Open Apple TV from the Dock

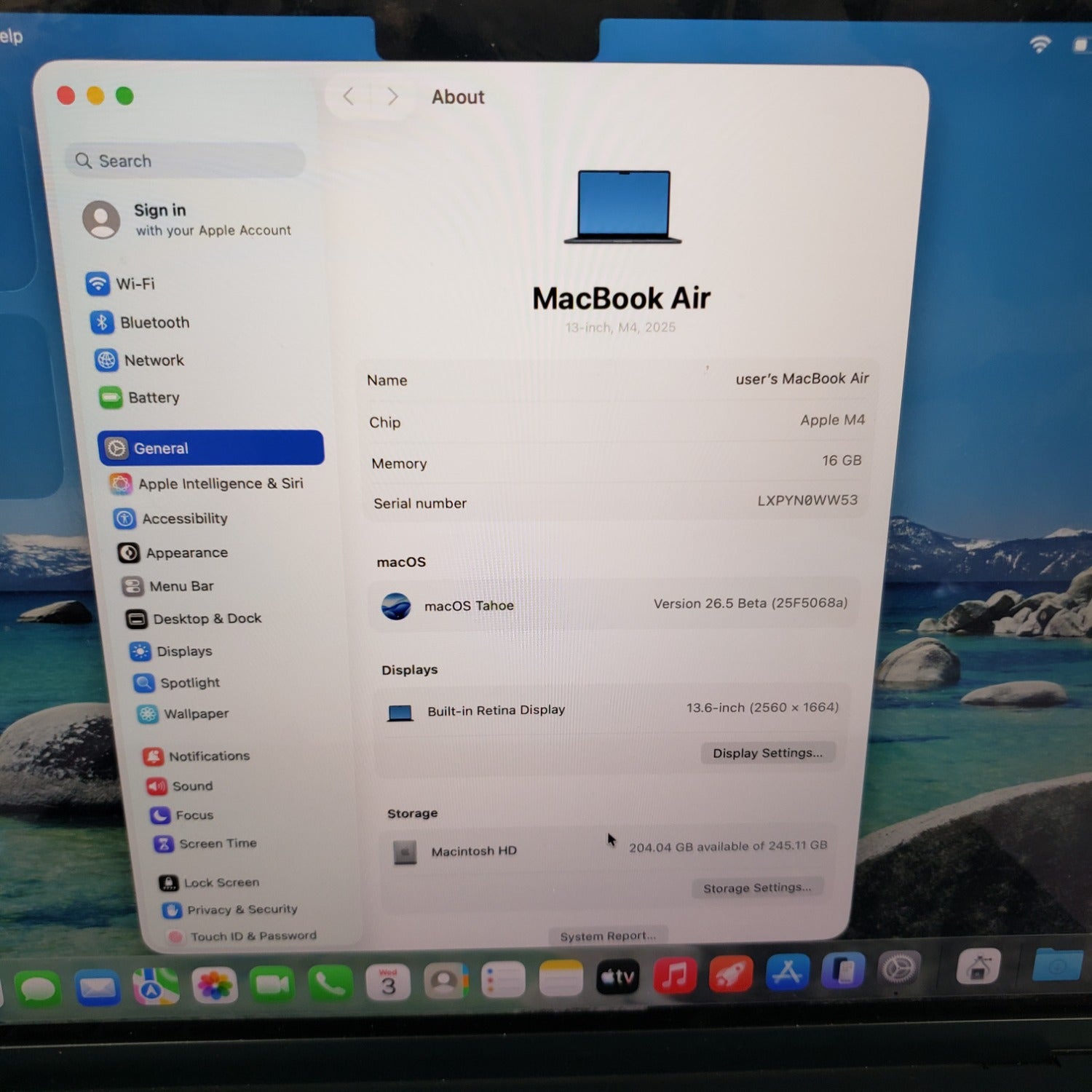[617, 977]
